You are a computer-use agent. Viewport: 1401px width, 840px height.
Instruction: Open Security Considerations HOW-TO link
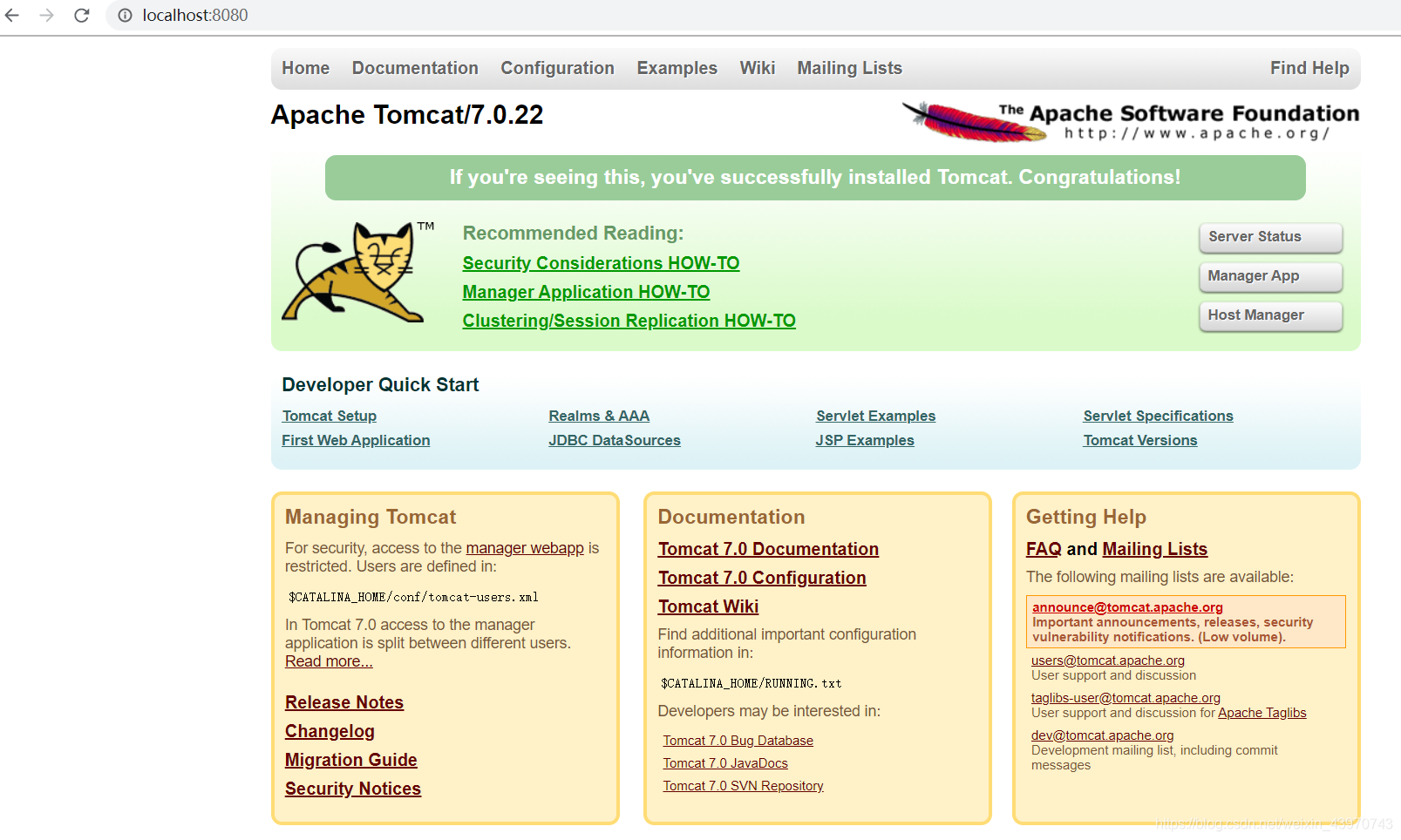(601, 263)
